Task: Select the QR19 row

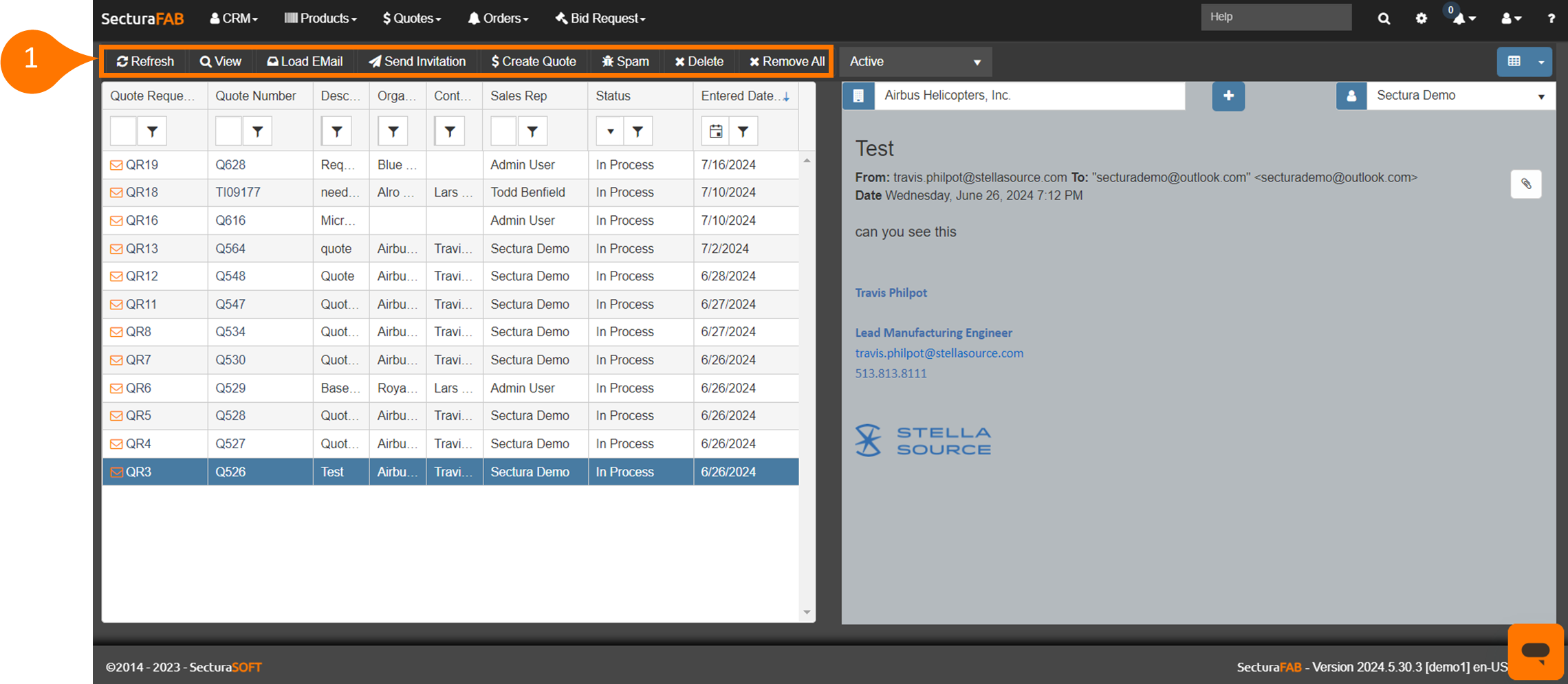Action: click(450, 165)
